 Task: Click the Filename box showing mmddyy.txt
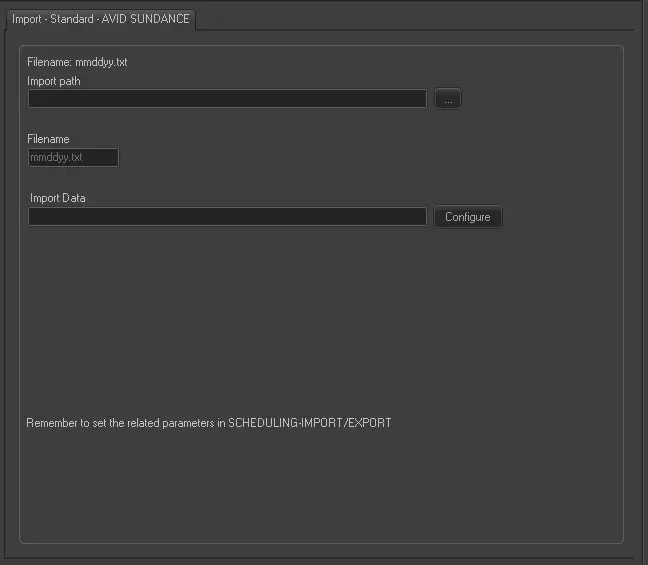tap(73, 158)
